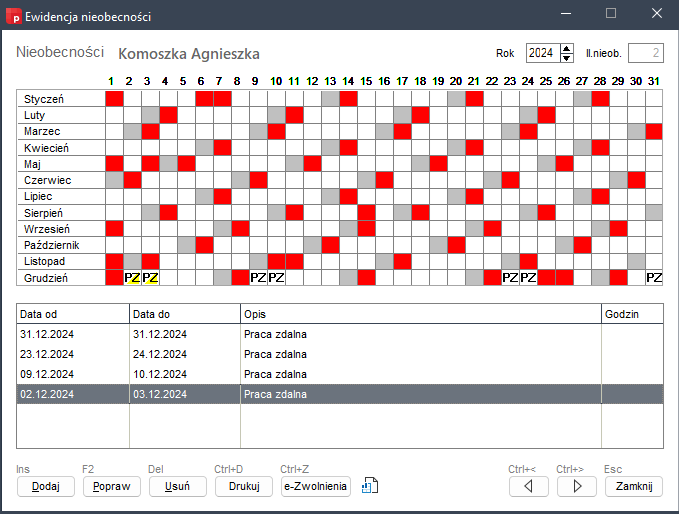679x514 pixels.
Task: Open e-Zwolnienia
Action: 315,487
